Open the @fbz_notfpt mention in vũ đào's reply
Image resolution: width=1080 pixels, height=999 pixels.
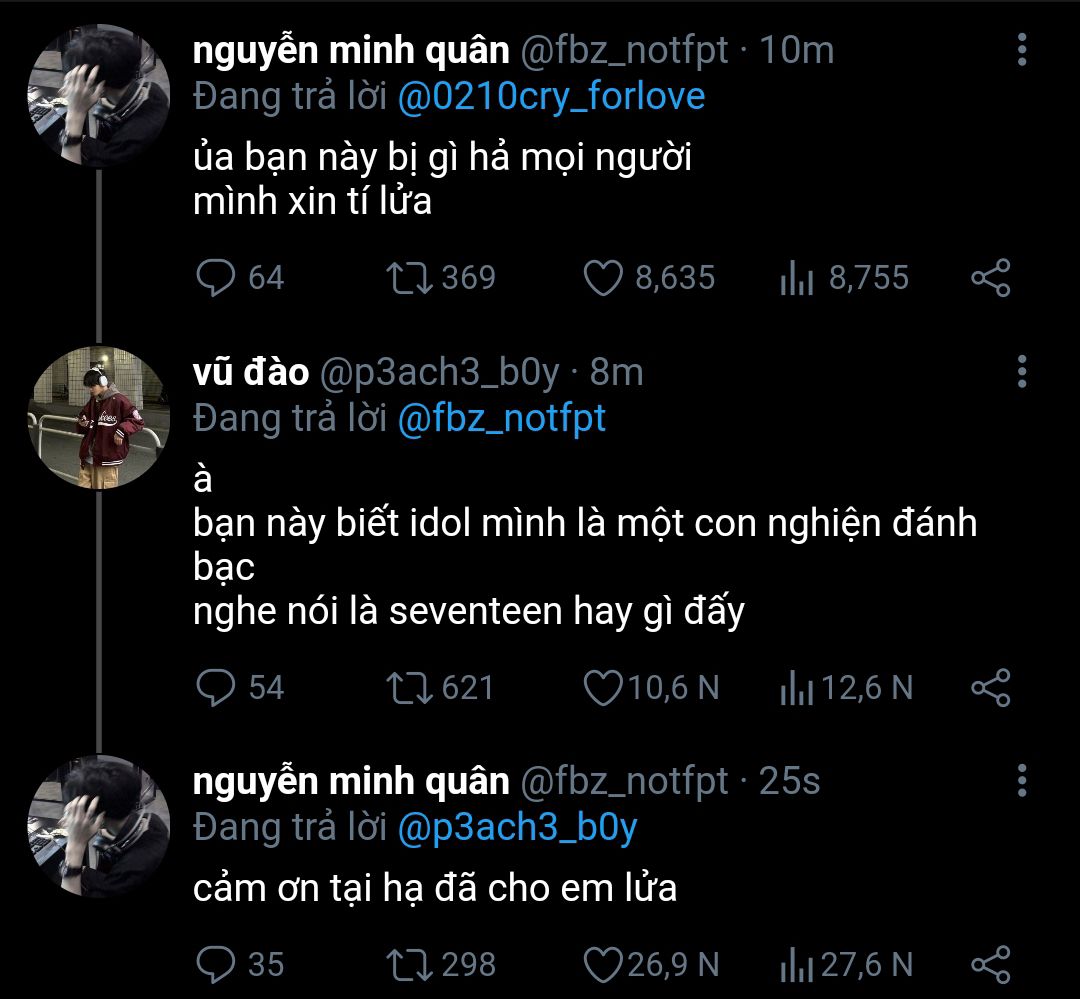tap(502, 418)
